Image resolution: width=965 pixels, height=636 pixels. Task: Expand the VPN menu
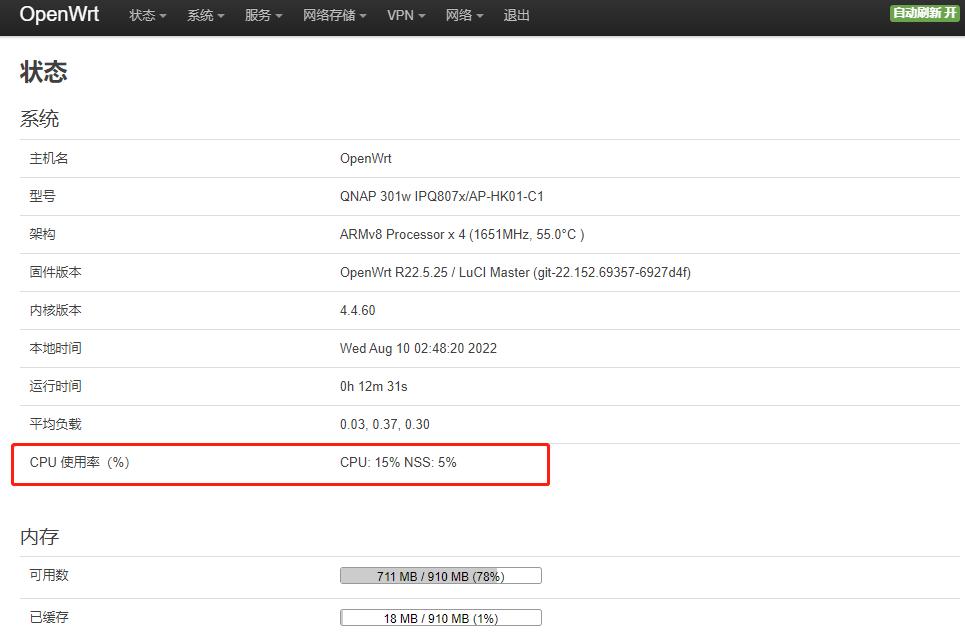click(x=406, y=15)
